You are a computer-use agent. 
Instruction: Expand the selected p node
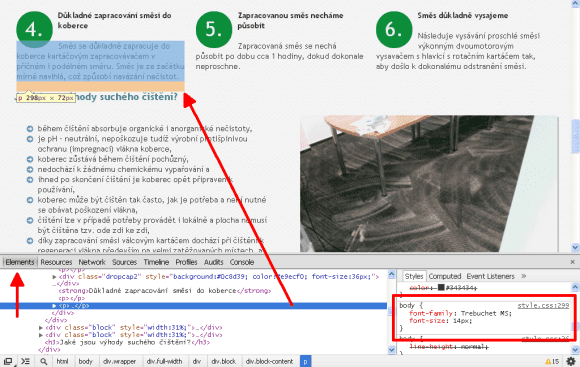54,306
